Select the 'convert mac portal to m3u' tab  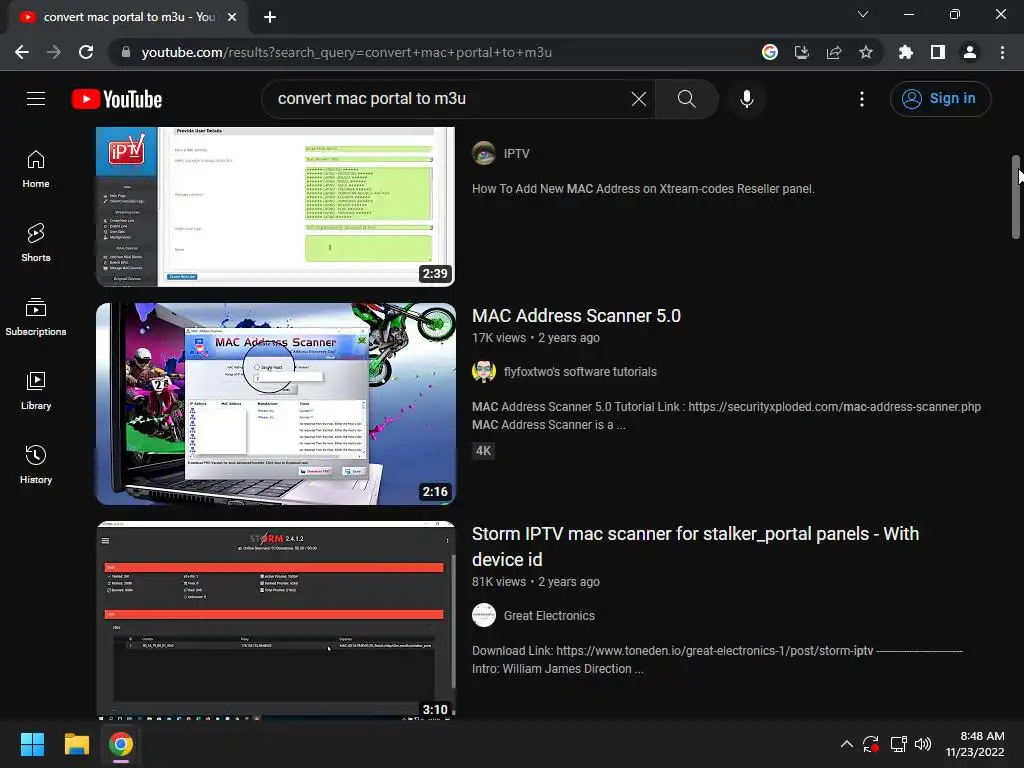point(128,17)
